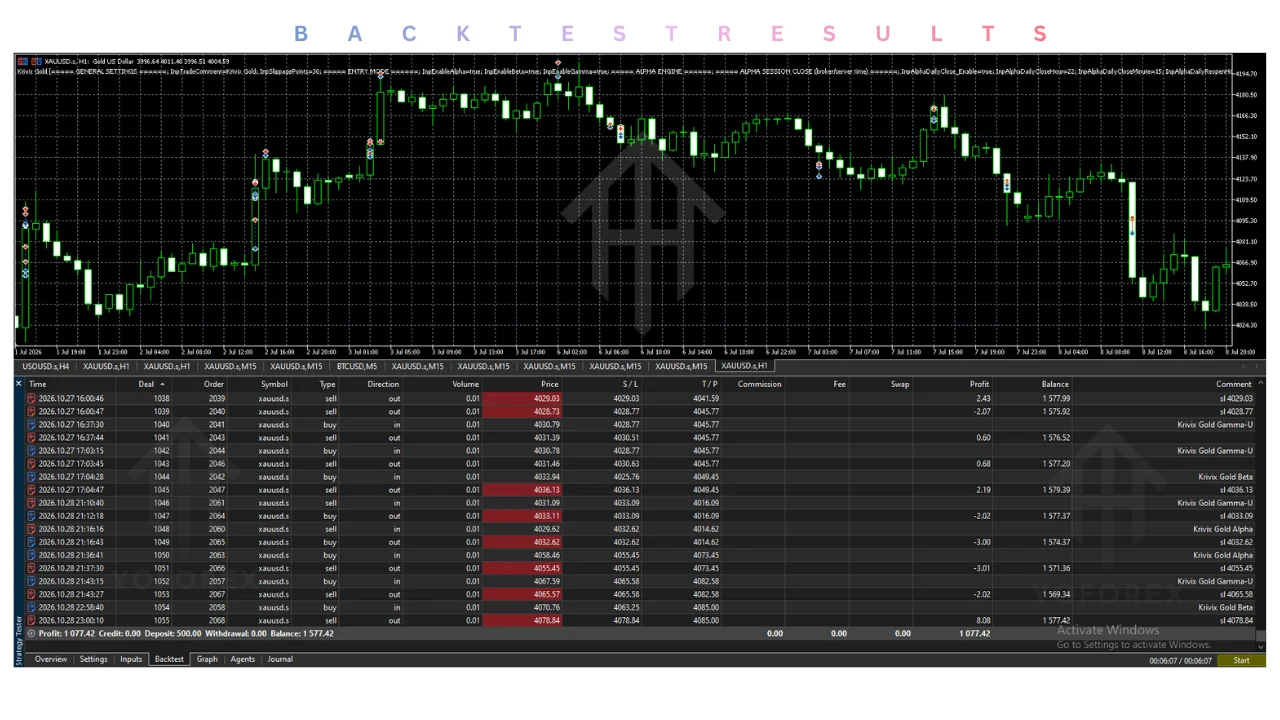Select the Backtest tab

pos(169,659)
